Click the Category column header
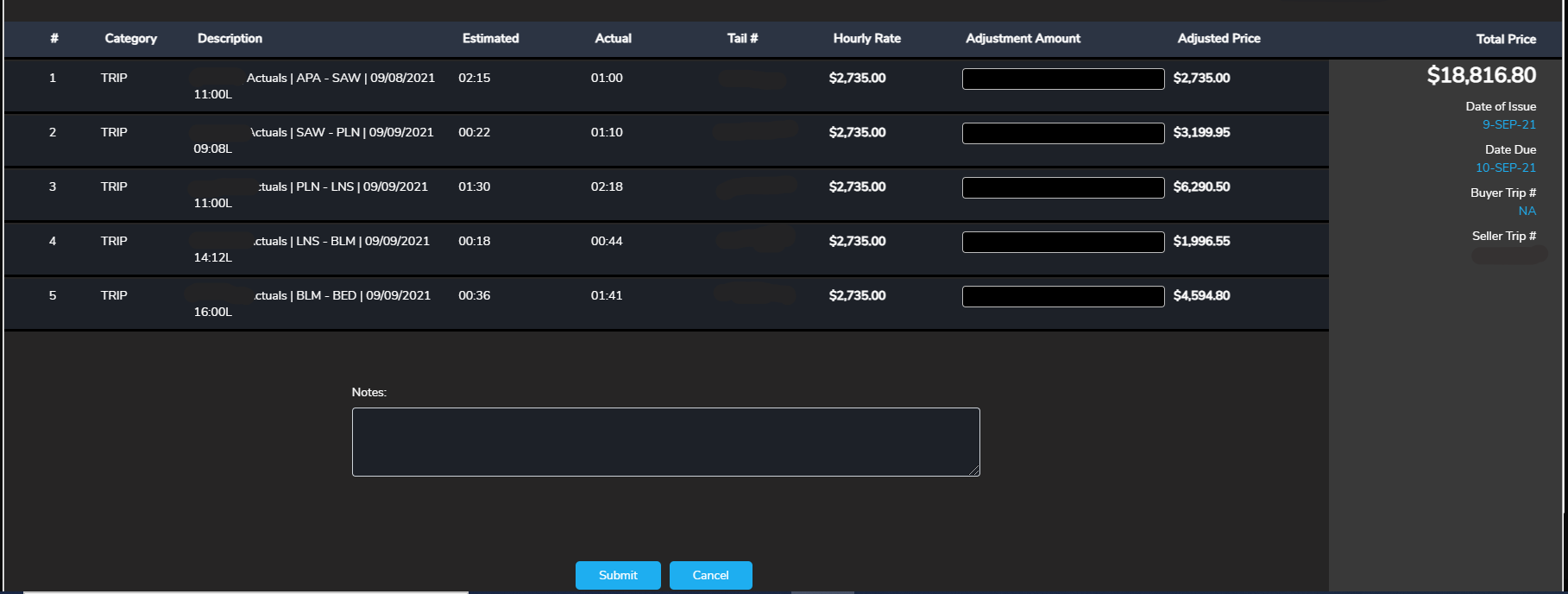Image resolution: width=1568 pixels, height=594 pixels. point(130,38)
